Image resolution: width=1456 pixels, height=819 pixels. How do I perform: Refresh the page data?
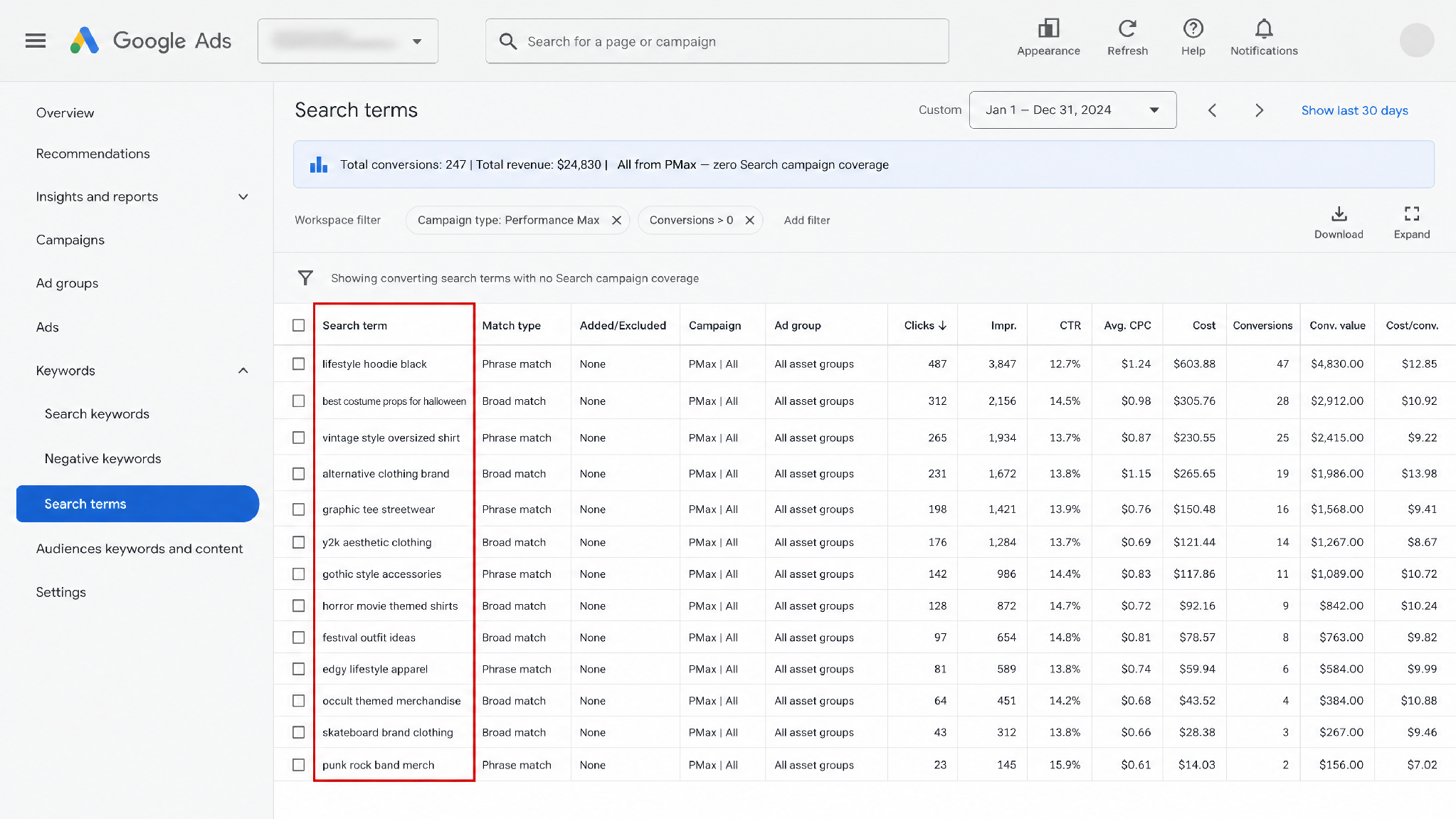(x=1127, y=38)
